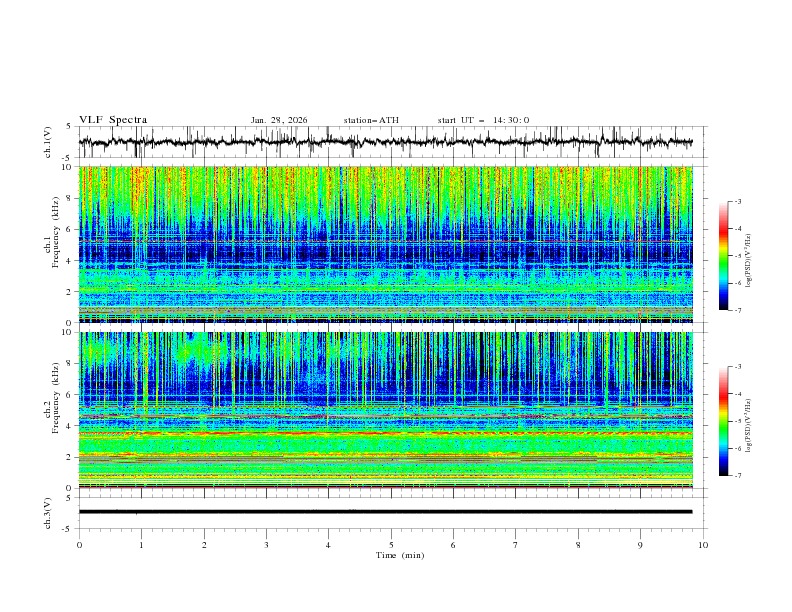Click the ch.3(V) waveform axis label
Image resolution: width=792 pixels, height=612 pixels.
pos(49,512)
